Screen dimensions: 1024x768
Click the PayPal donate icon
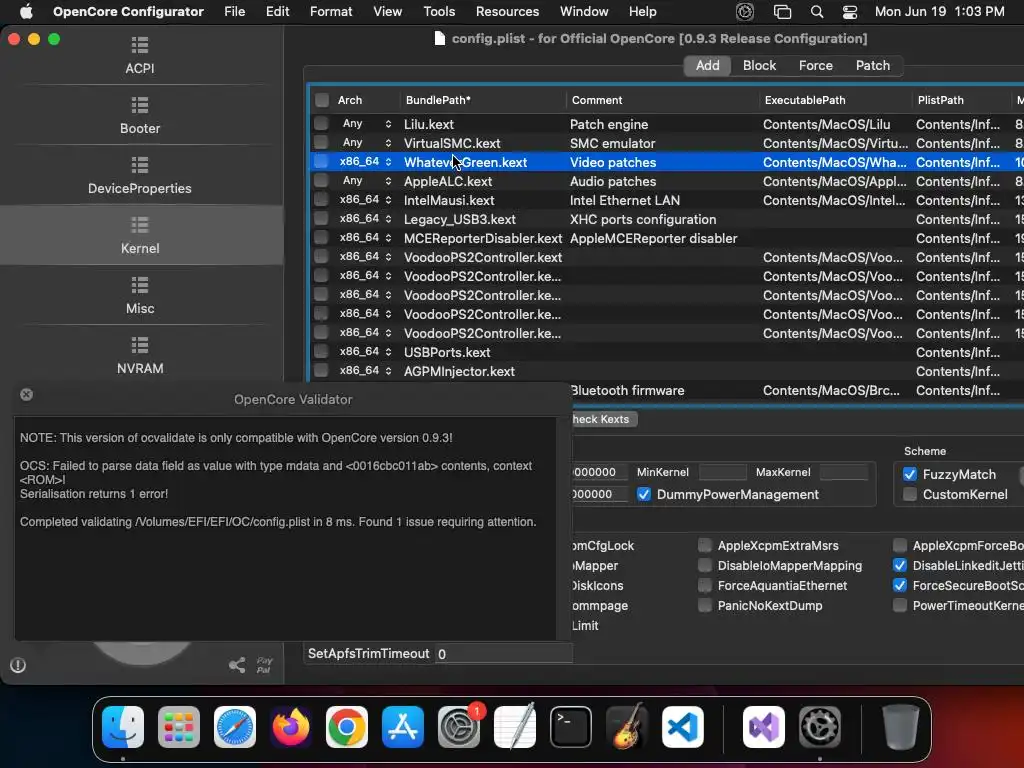tap(264, 665)
